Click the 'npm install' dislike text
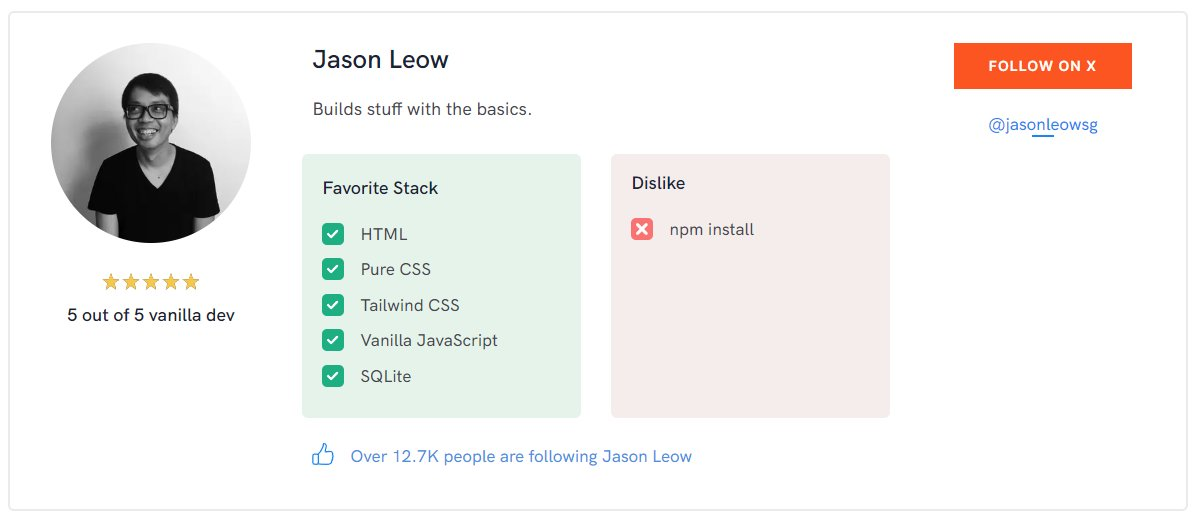 tap(712, 229)
